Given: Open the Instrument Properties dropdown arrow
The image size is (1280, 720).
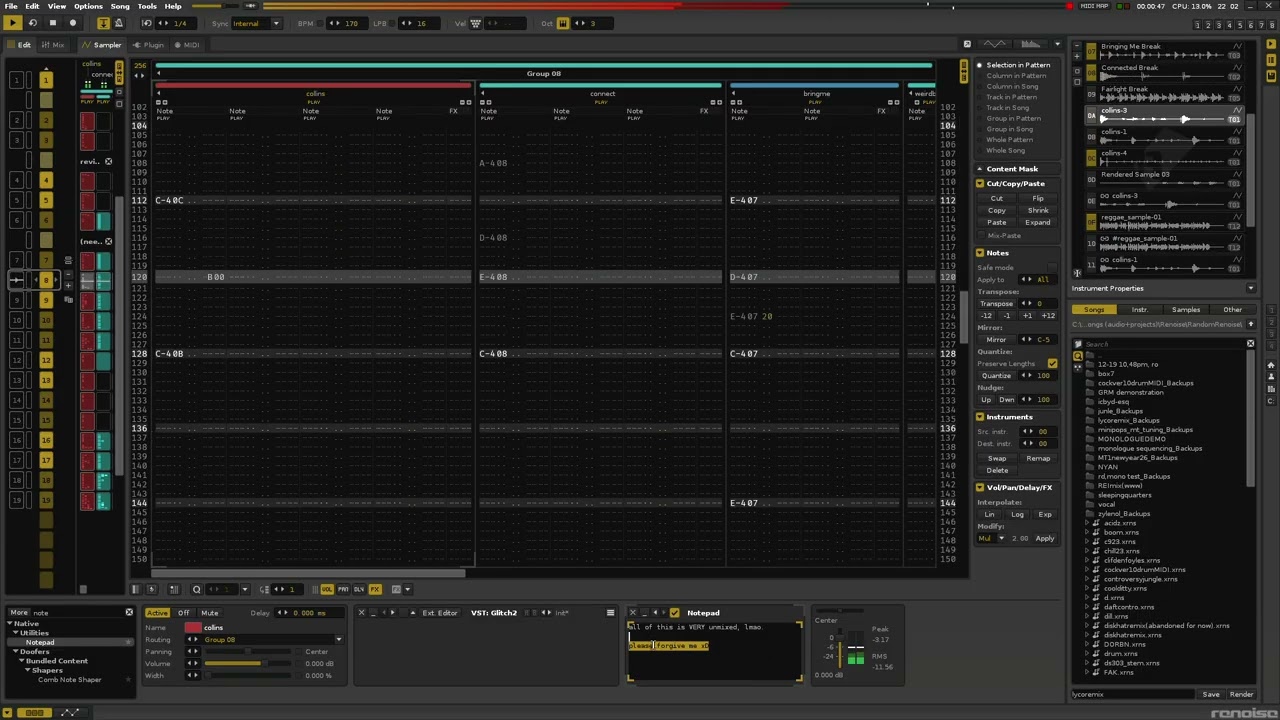Looking at the screenshot, I should click(1250, 288).
